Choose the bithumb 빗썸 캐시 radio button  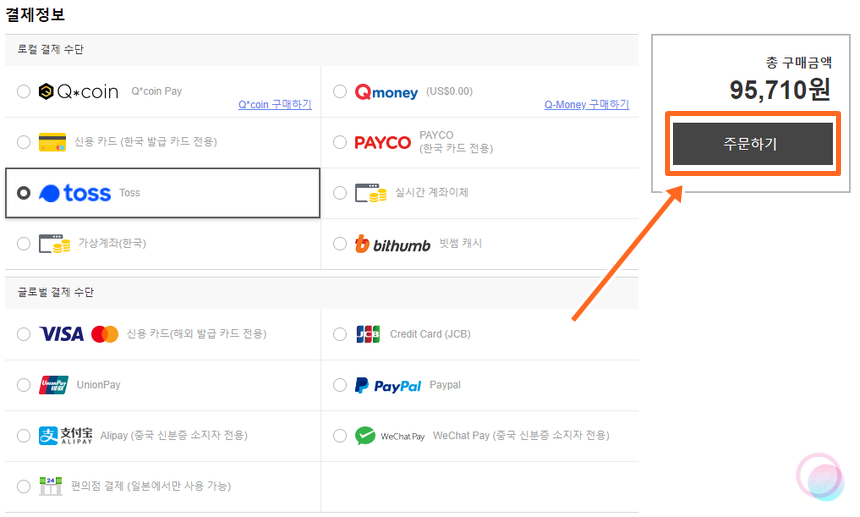click(340, 243)
